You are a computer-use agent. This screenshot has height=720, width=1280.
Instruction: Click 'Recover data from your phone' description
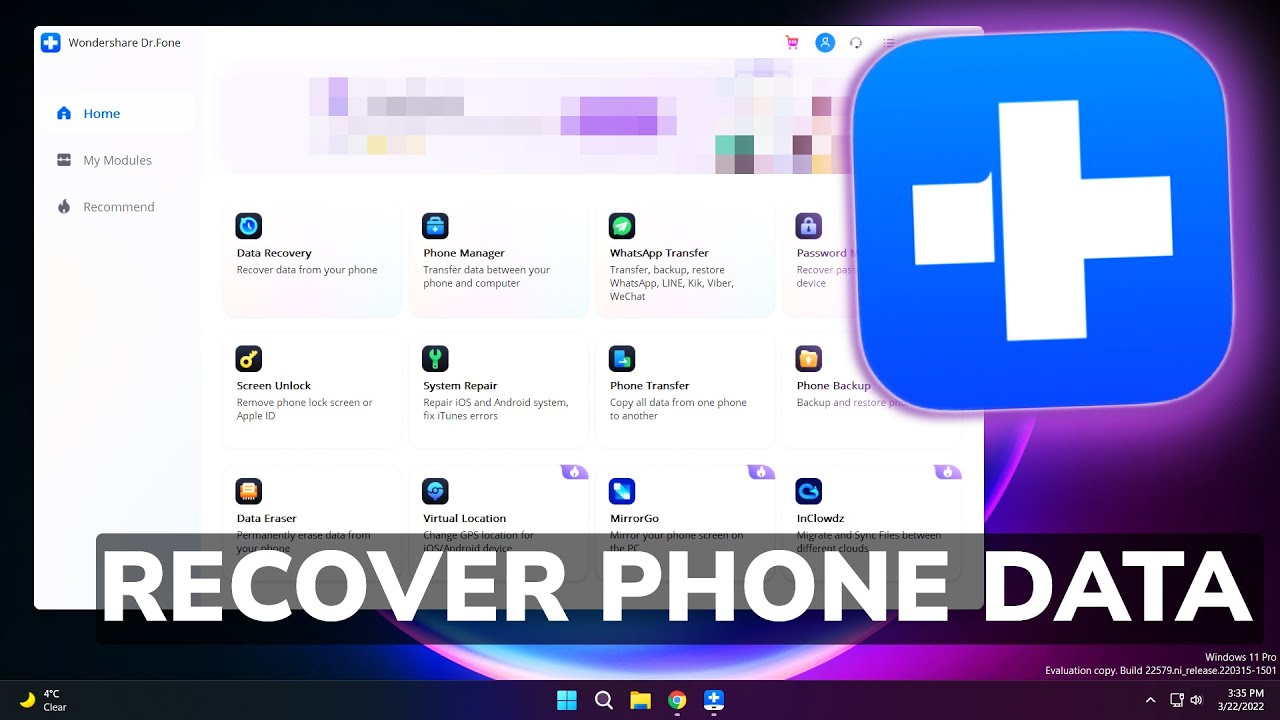pos(307,270)
